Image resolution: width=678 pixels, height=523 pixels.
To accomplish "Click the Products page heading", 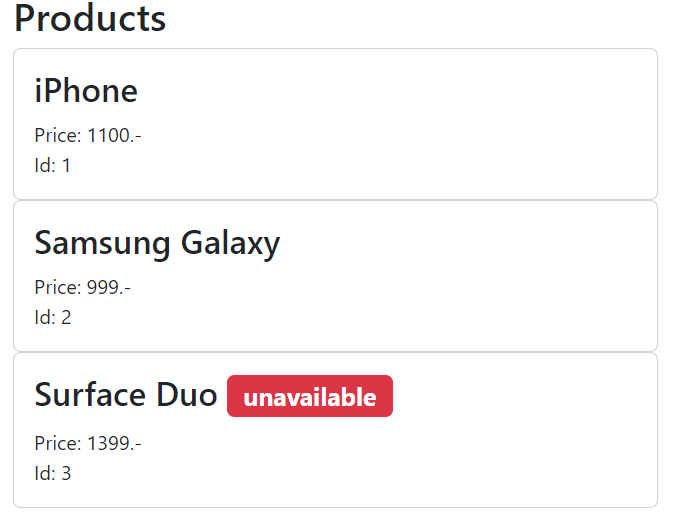I will click(90, 19).
